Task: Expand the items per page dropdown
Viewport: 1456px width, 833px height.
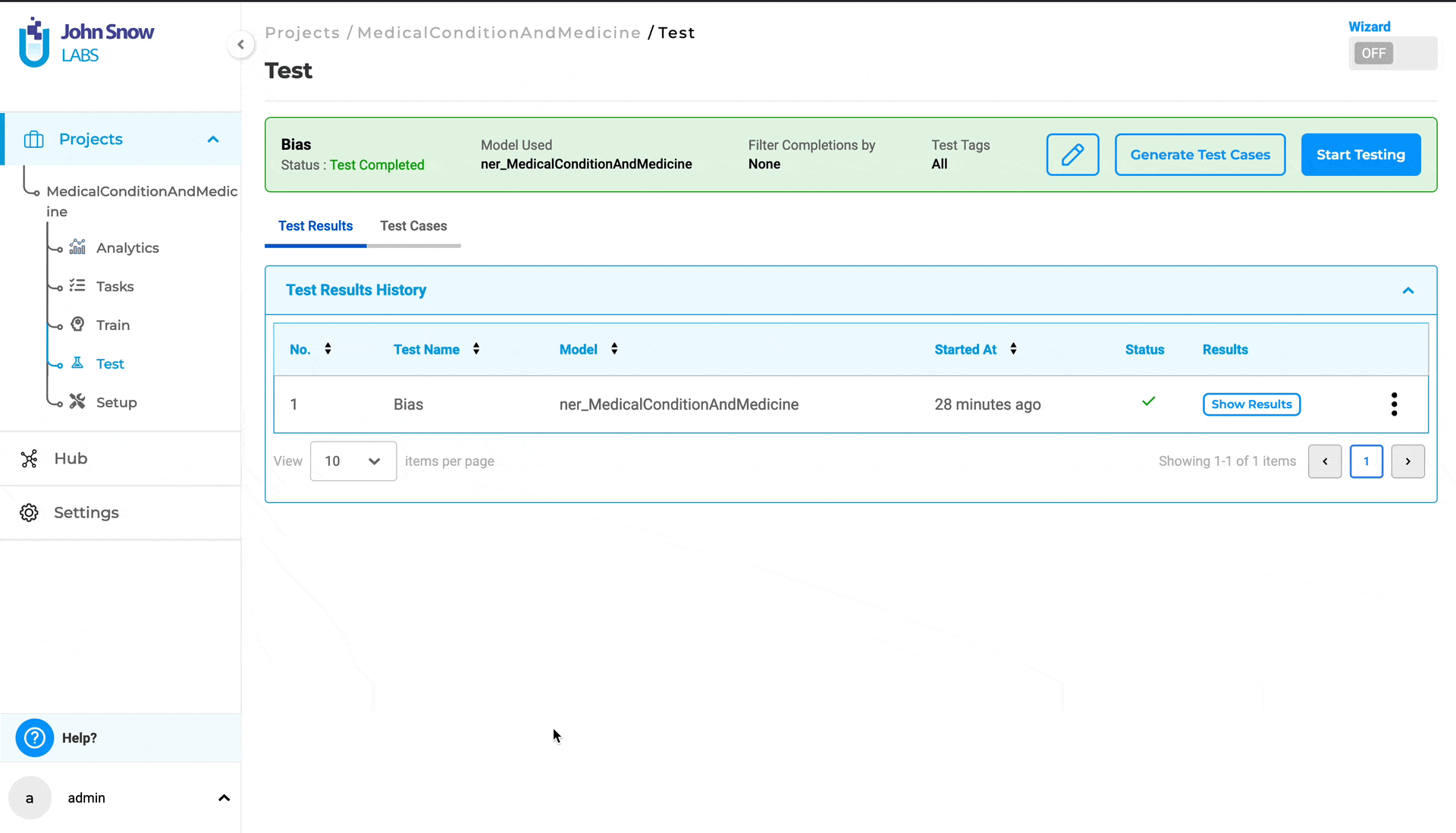Action: tap(353, 461)
